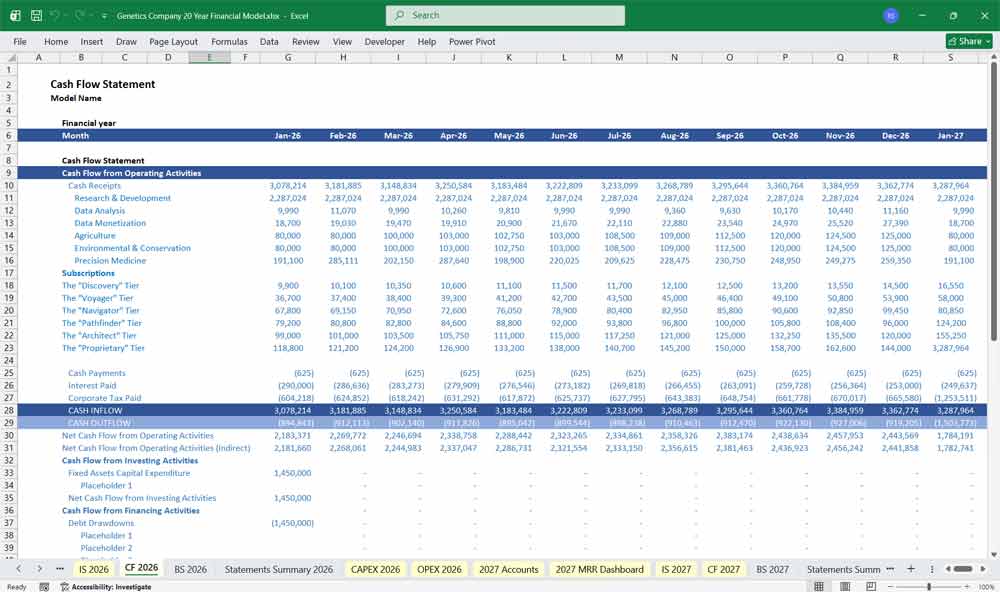Viewport: 1000px width, 592px height.
Task: Open the Power Pivot ribbon tab
Action: (x=472, y=41)
